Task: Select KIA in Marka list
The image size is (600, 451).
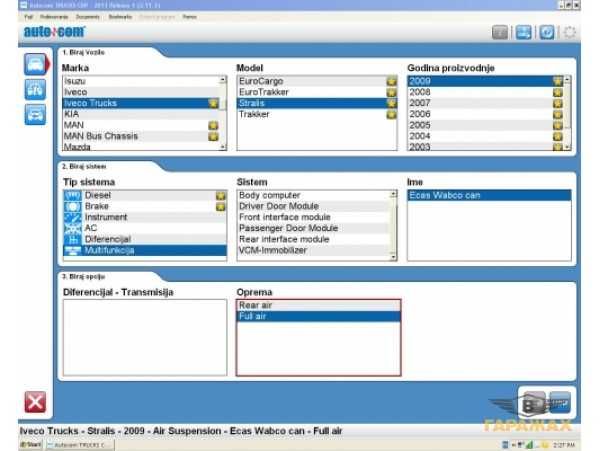Action: pyautogui.click(x=141, y=114)
